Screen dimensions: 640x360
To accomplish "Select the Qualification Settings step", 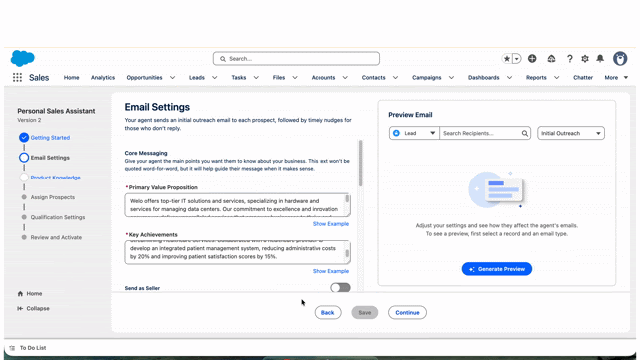I will pos(58,217).
